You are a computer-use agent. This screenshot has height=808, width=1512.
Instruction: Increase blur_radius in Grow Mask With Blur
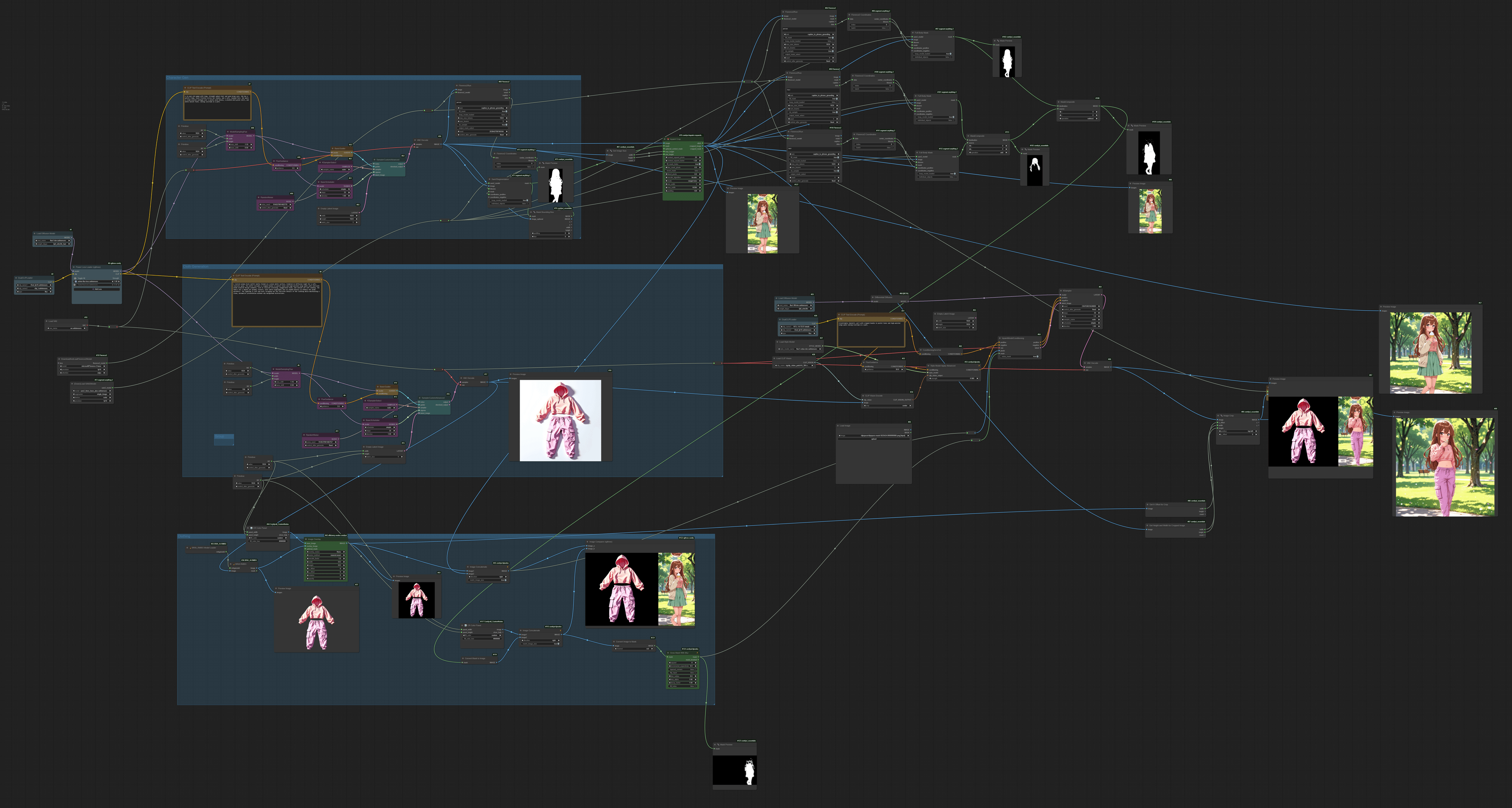click(x=695, y=676)
